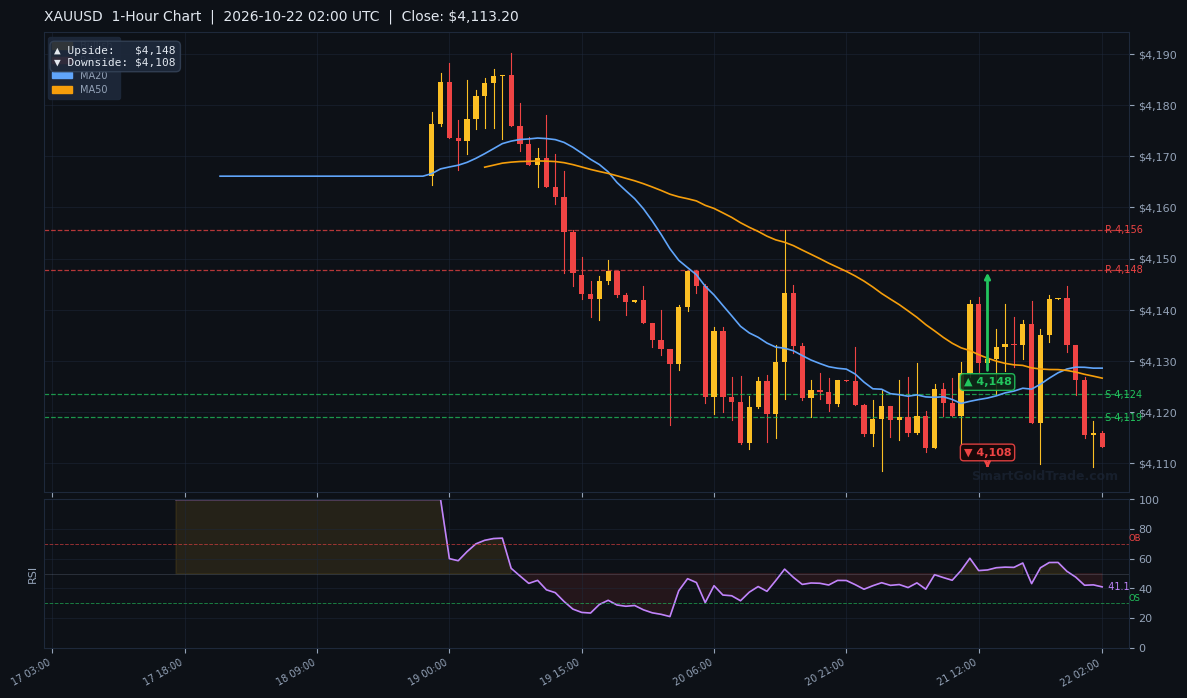
Task: Click the $4,140 price axis label
Action: pos(1157,311)
